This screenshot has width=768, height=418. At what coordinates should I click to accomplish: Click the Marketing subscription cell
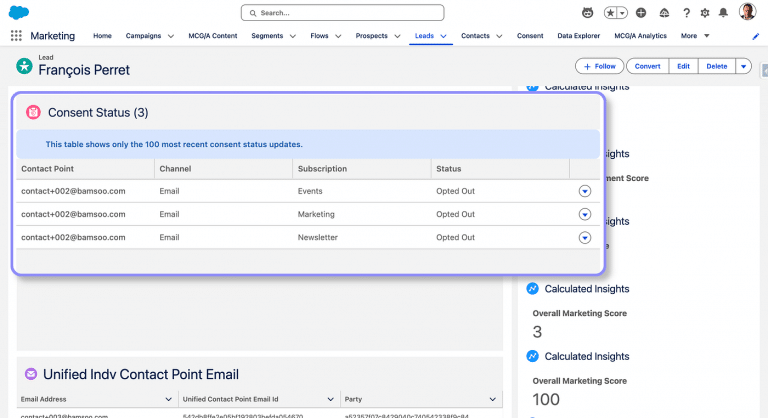point(316,214)
